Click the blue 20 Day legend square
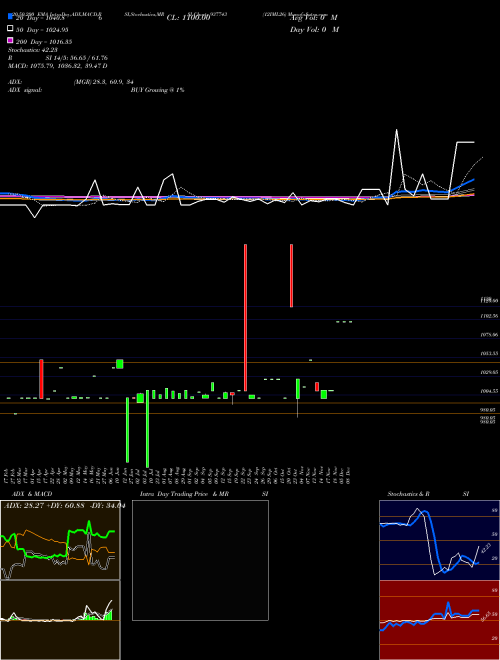The width and height of the screenshot is (500, 660). 10,17
